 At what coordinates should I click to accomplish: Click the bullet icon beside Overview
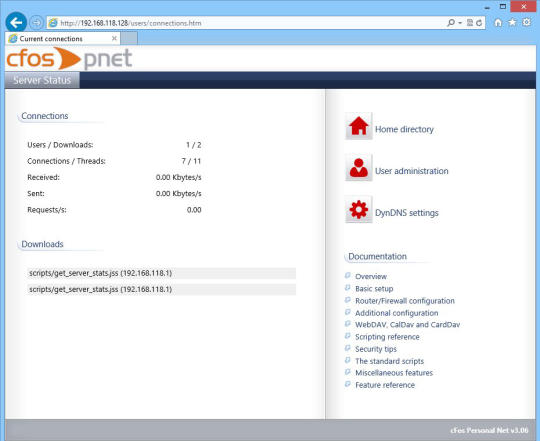pos(347,275)
